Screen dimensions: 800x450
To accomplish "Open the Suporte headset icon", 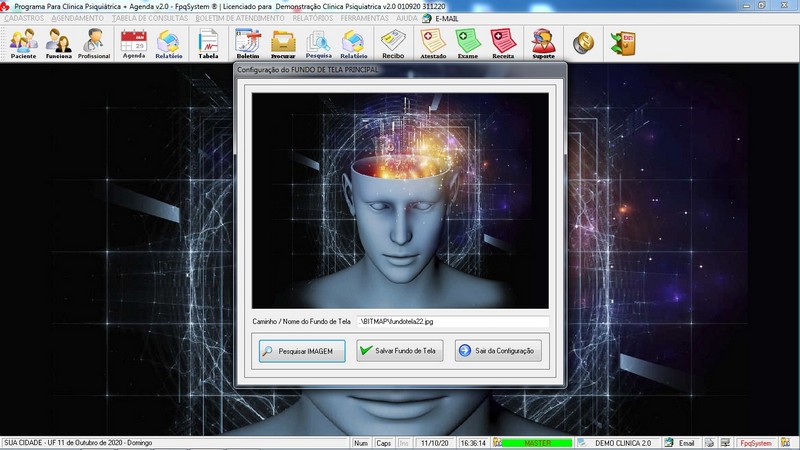I will 543,44.
